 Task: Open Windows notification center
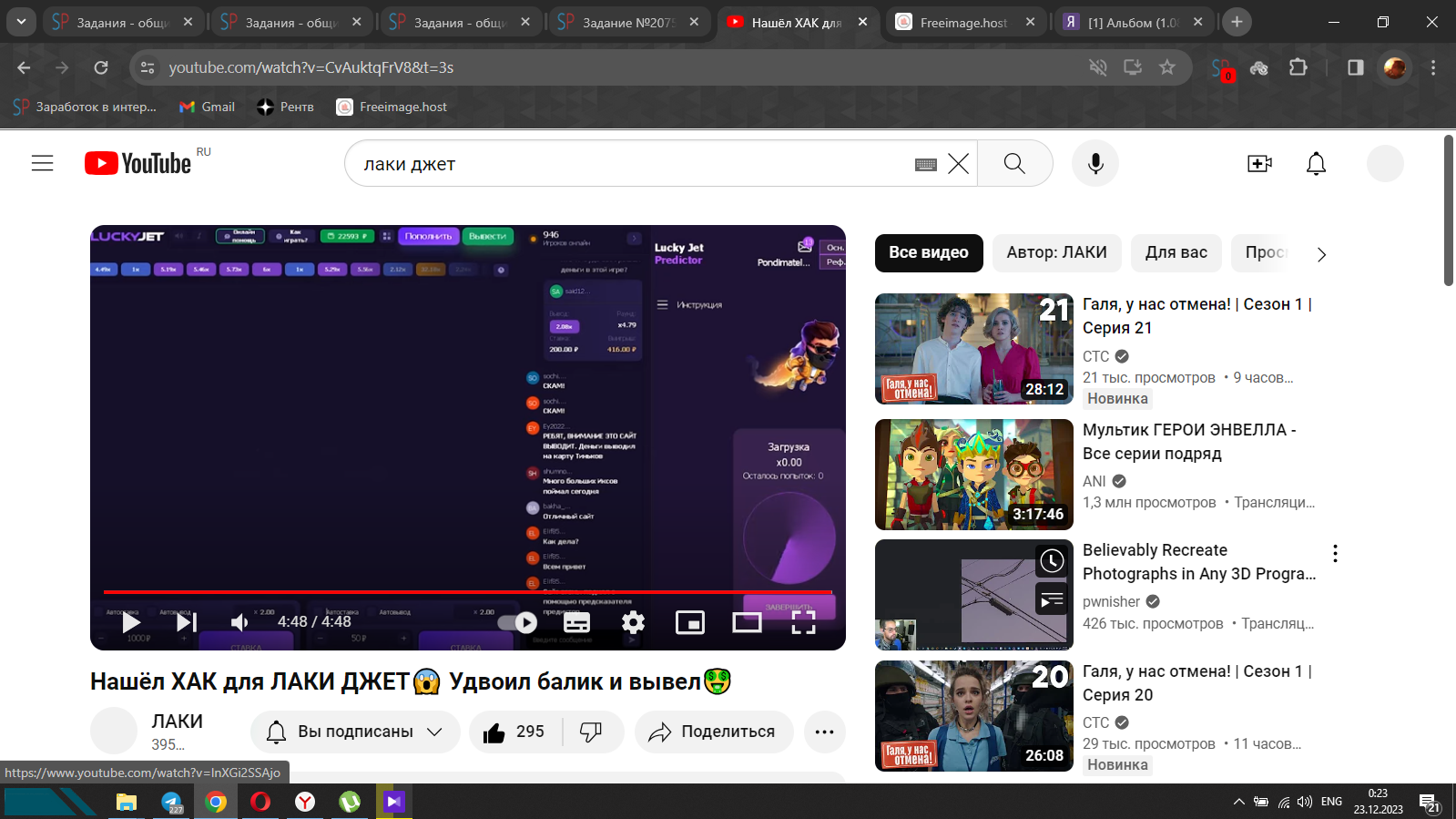coord(1429,803)
